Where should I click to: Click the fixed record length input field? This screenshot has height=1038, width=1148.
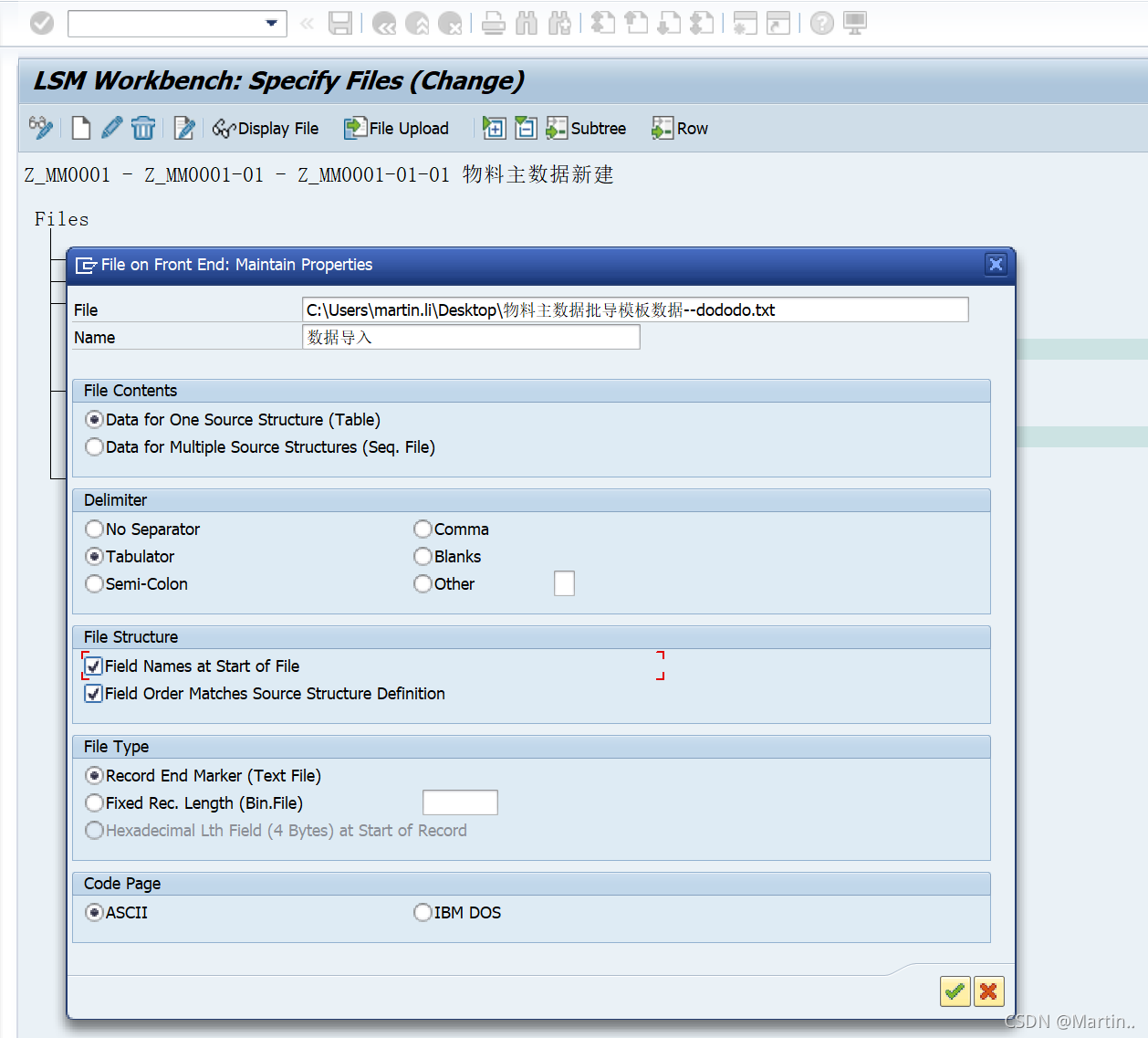460,802
